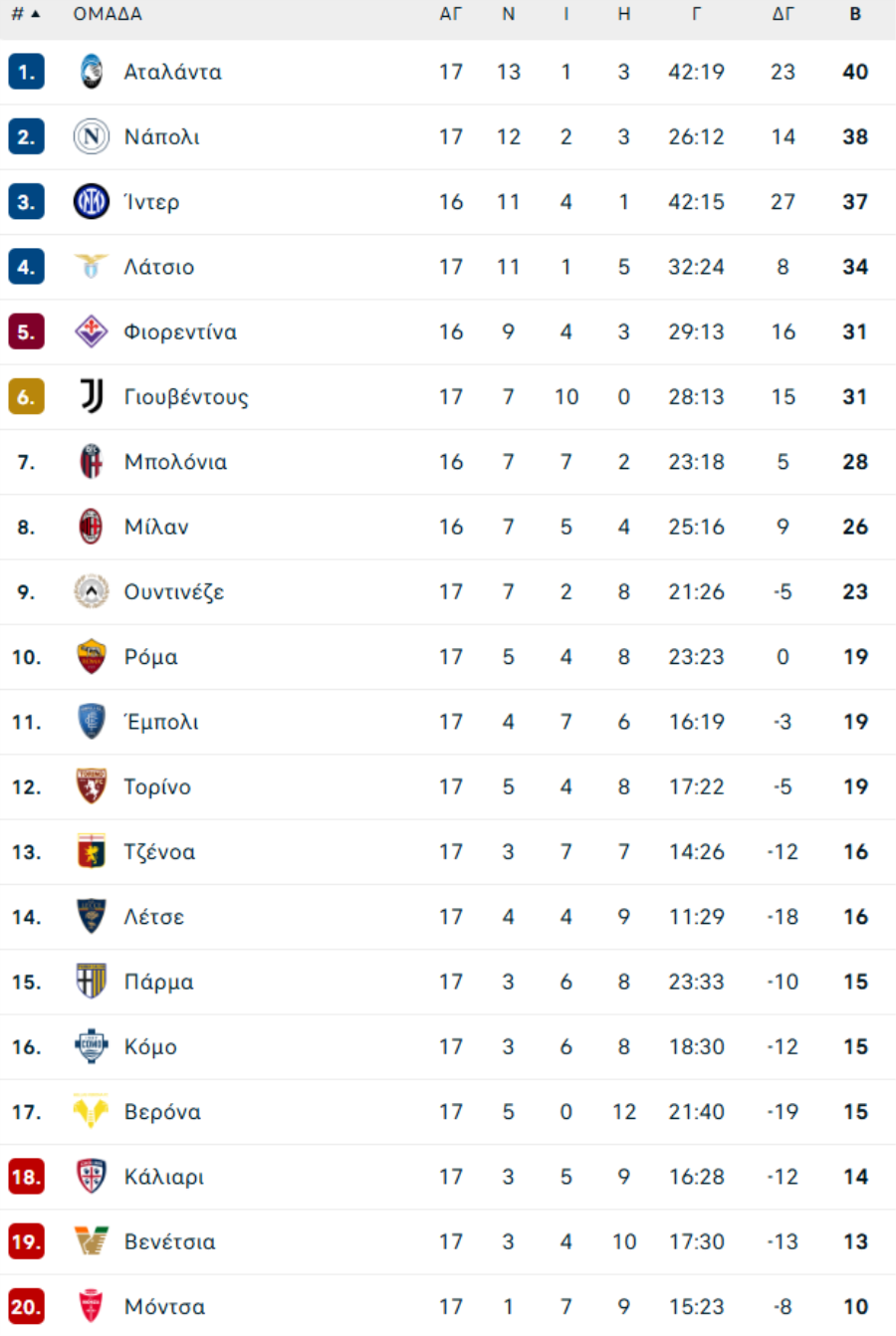Select the Venezia team logo
Viewport: 896px width, 1336px height.
(x=91, y=1241)
